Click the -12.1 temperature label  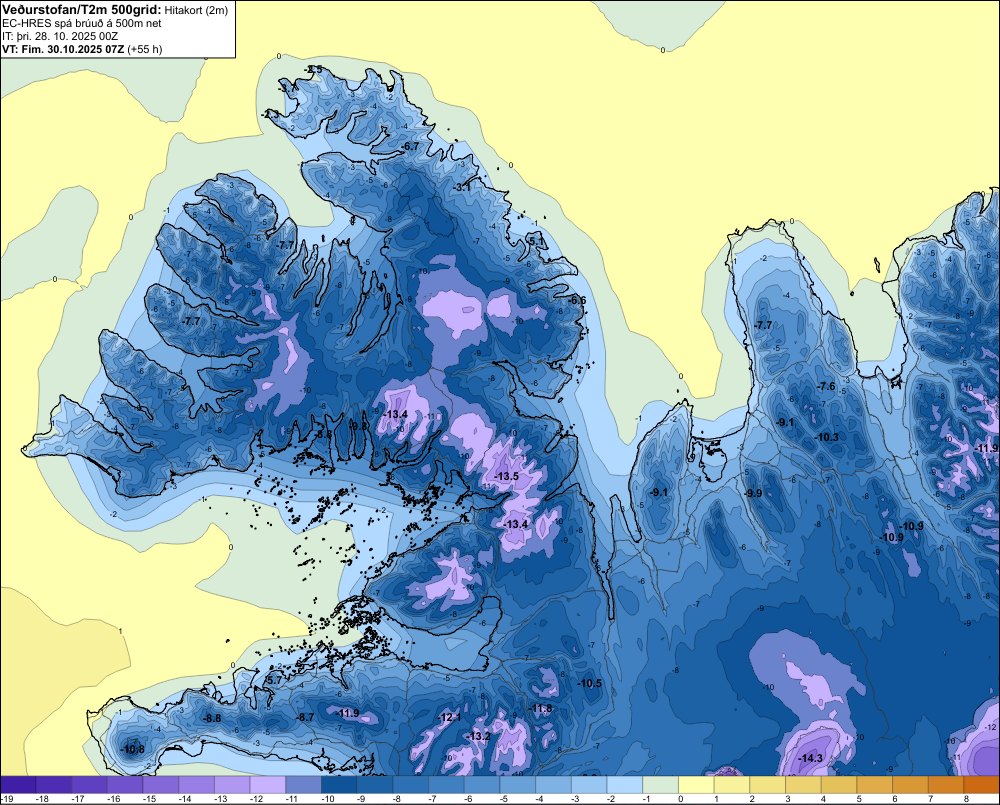point(449,718)
